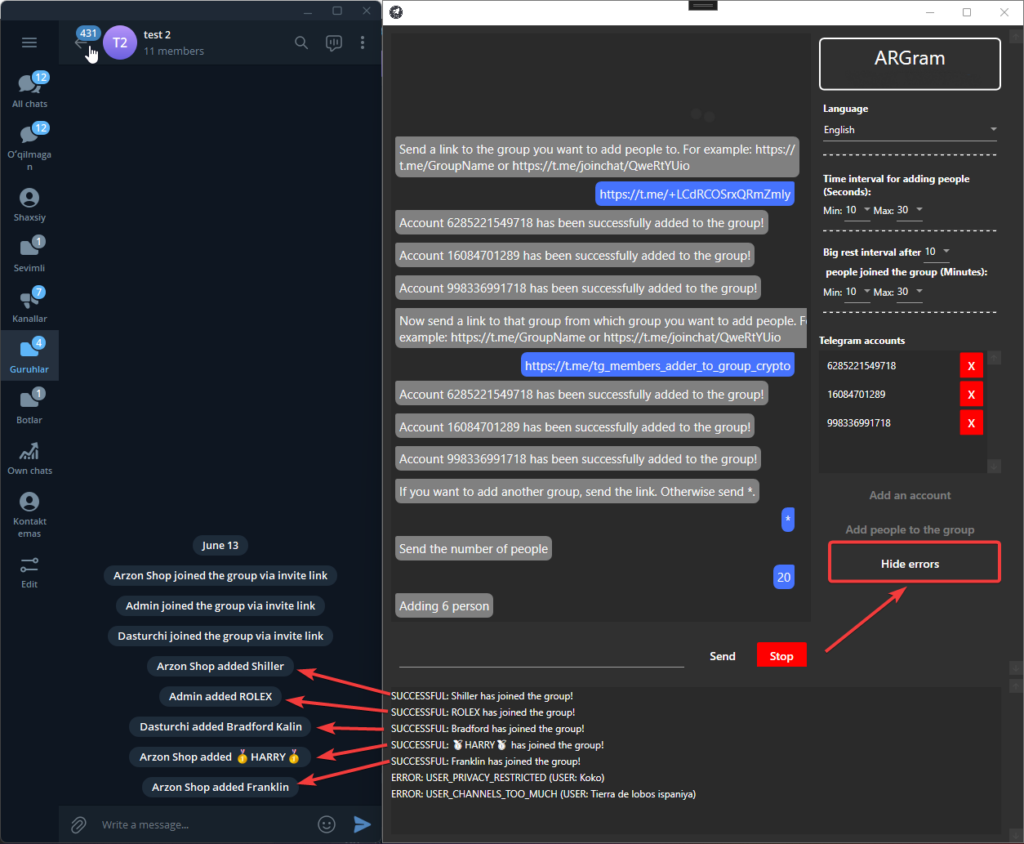
Task: Open the Min dropdown for adding time interval
Action: 858,209
